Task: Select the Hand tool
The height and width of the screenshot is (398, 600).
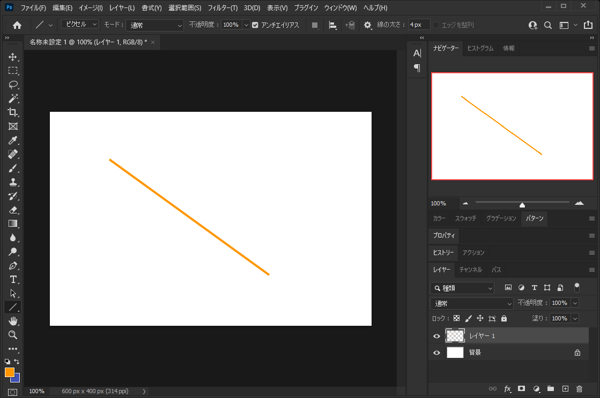Action: click(13, 321)
